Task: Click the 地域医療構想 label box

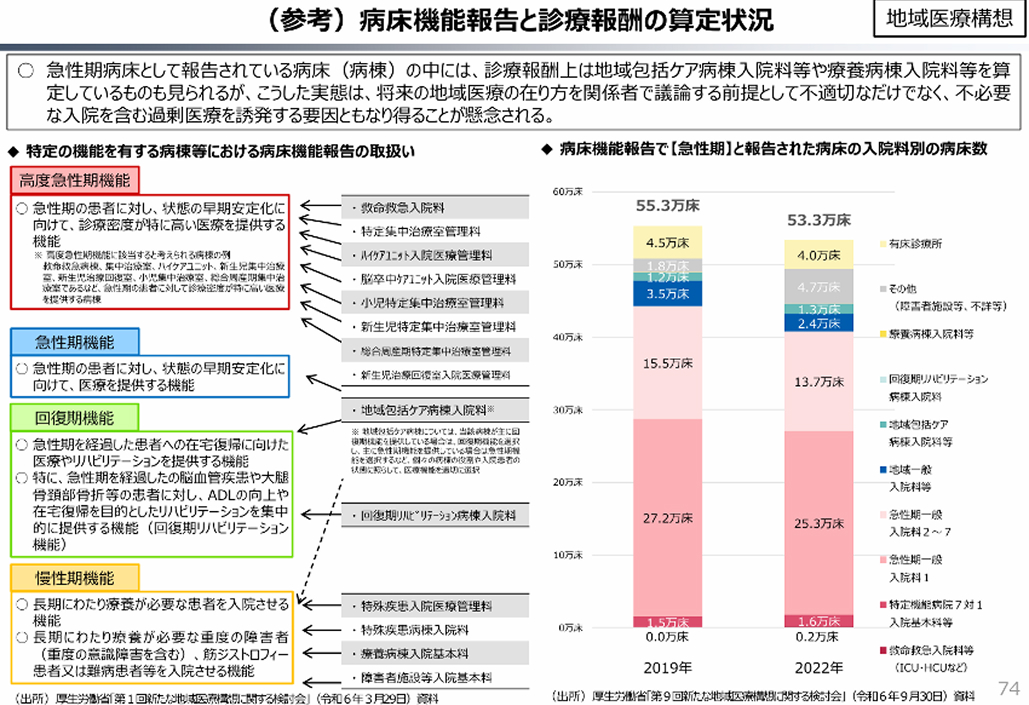Action: [x=949, y=18]
